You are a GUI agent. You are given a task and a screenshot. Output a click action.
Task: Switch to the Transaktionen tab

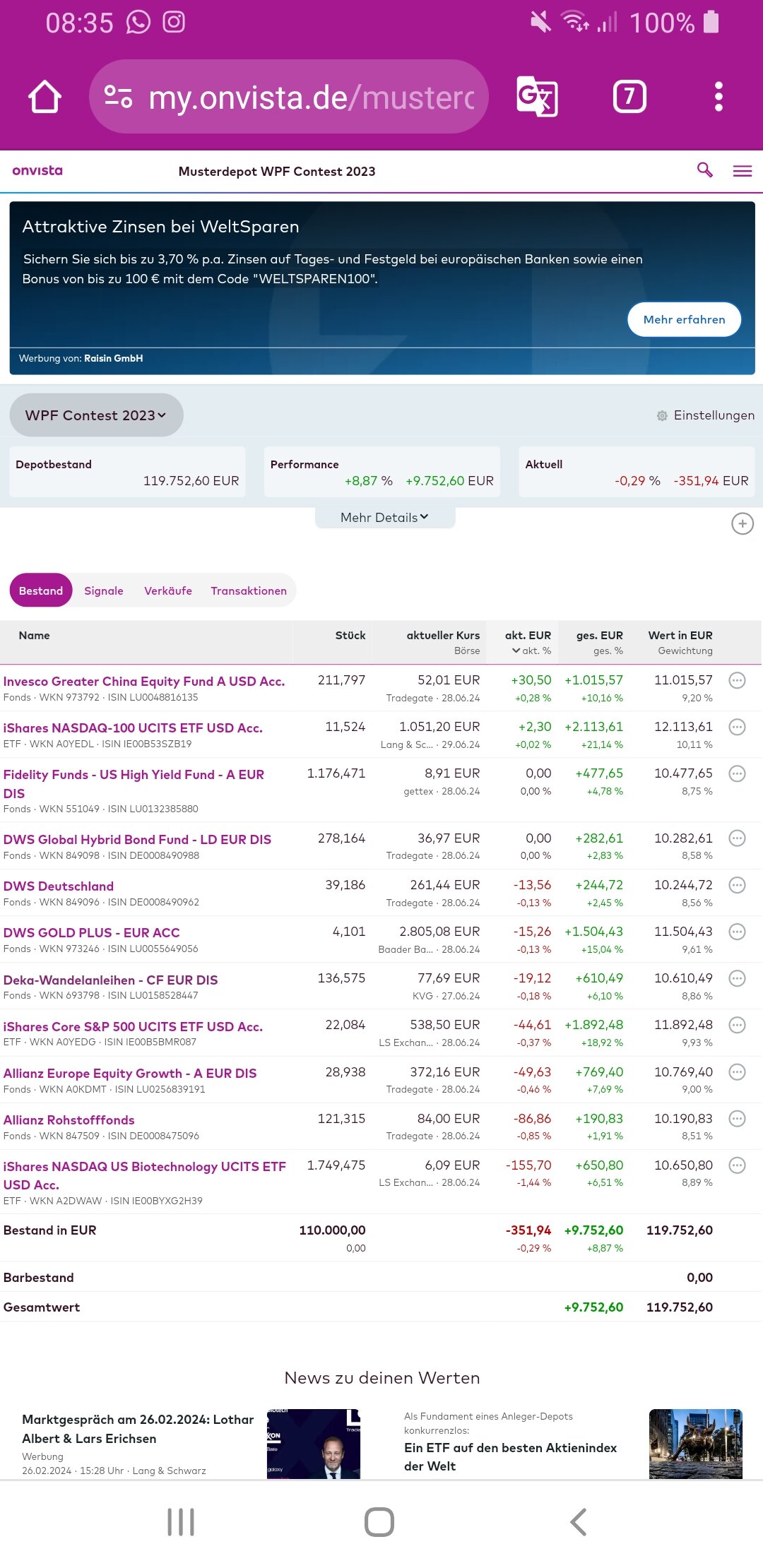[249, 590]
